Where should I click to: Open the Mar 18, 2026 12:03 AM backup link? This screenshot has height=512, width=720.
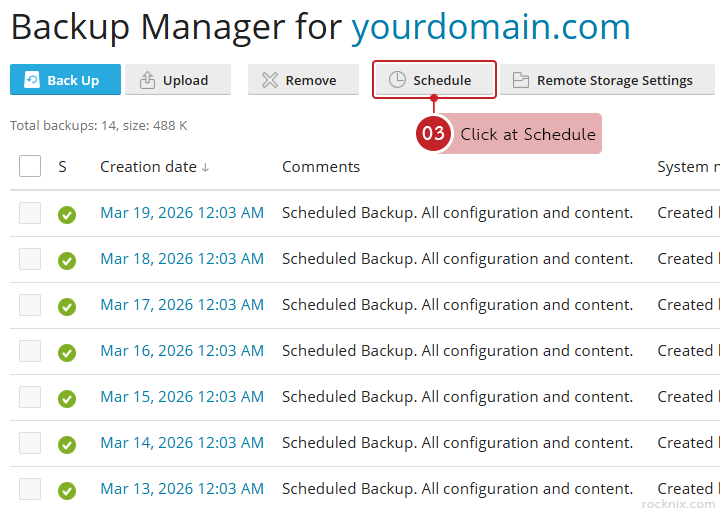tap(182, 259)
